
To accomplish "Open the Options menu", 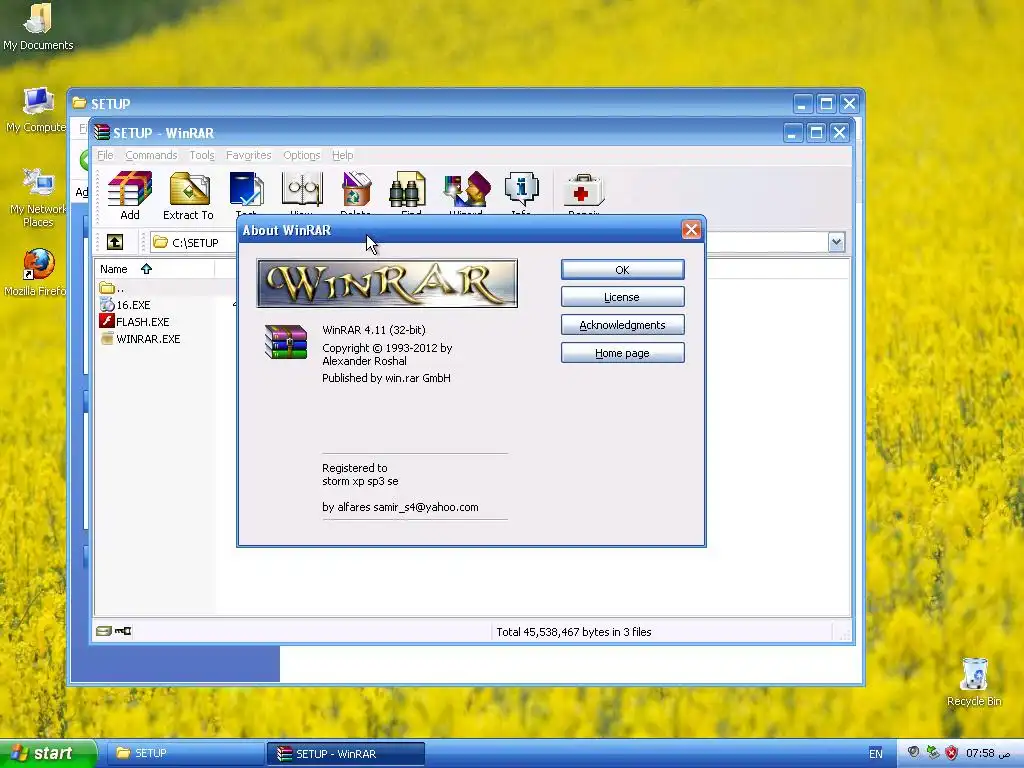I will (301, 155).
